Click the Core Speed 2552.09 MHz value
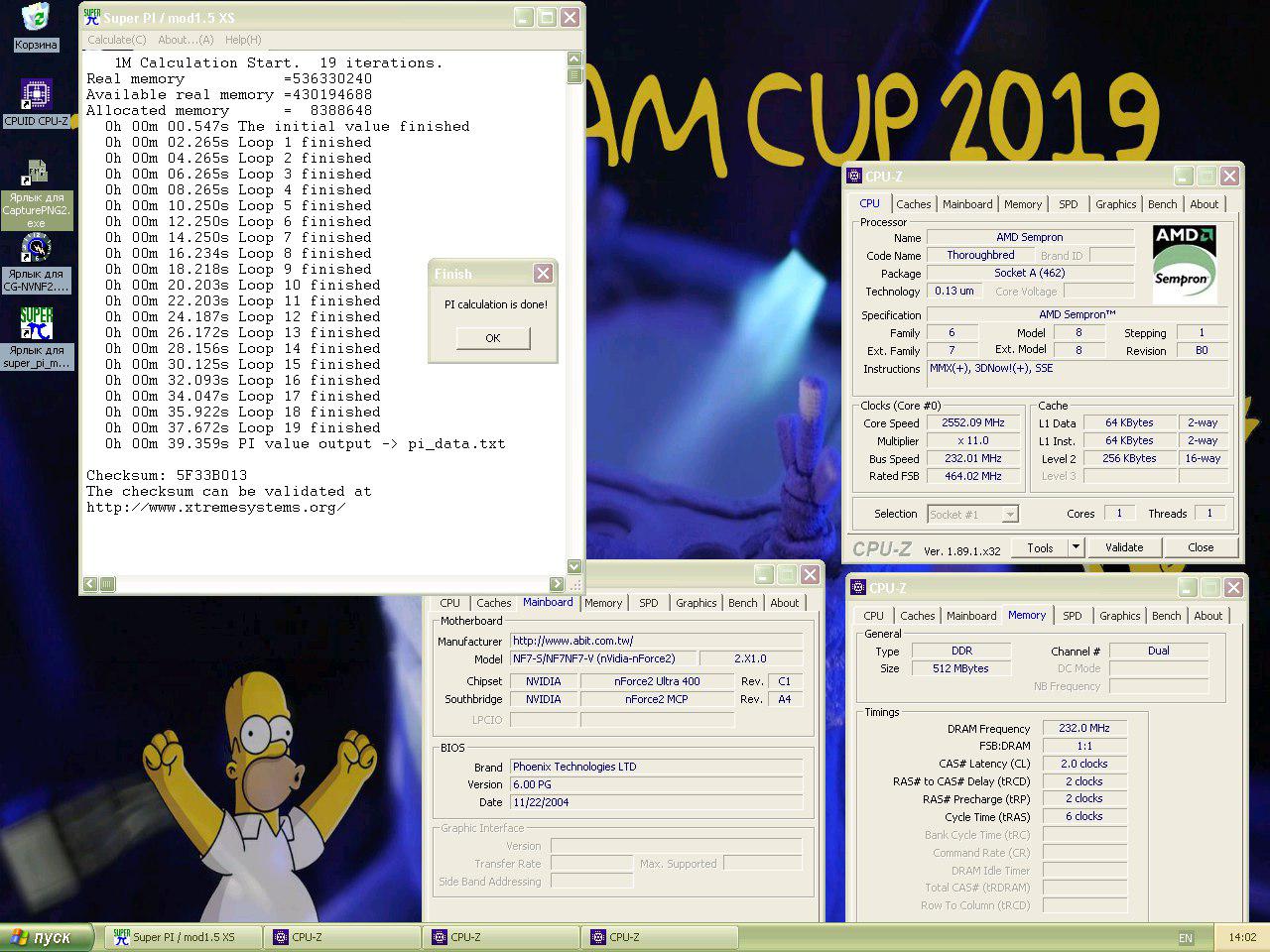The width and height of the screenshot is (1270, 952). (973, 422)
